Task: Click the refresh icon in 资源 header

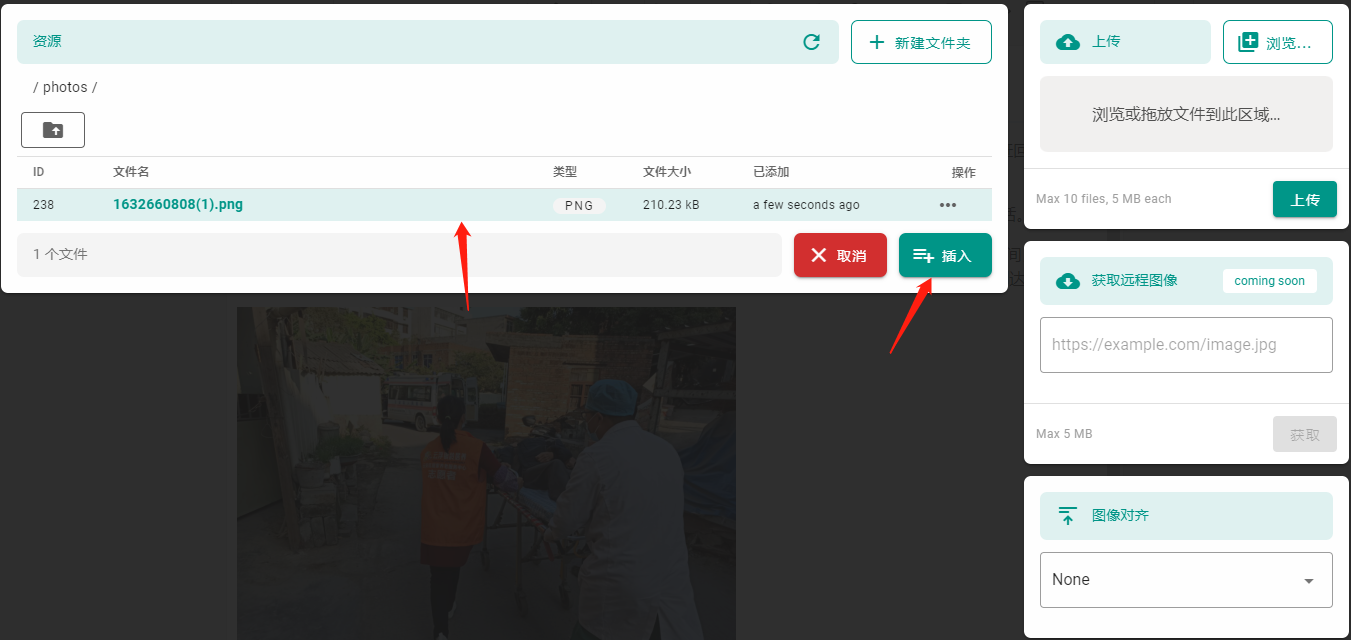Action: (811, 42)
